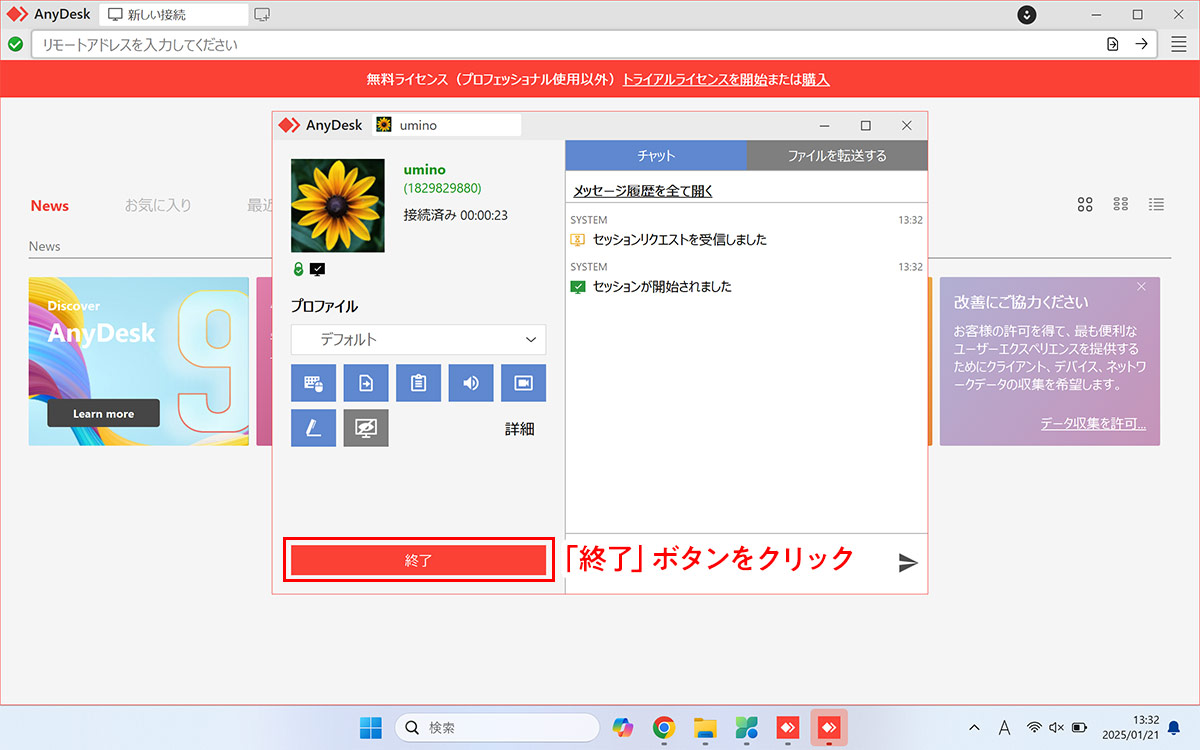Click green connection status check icon

point(15,44)
